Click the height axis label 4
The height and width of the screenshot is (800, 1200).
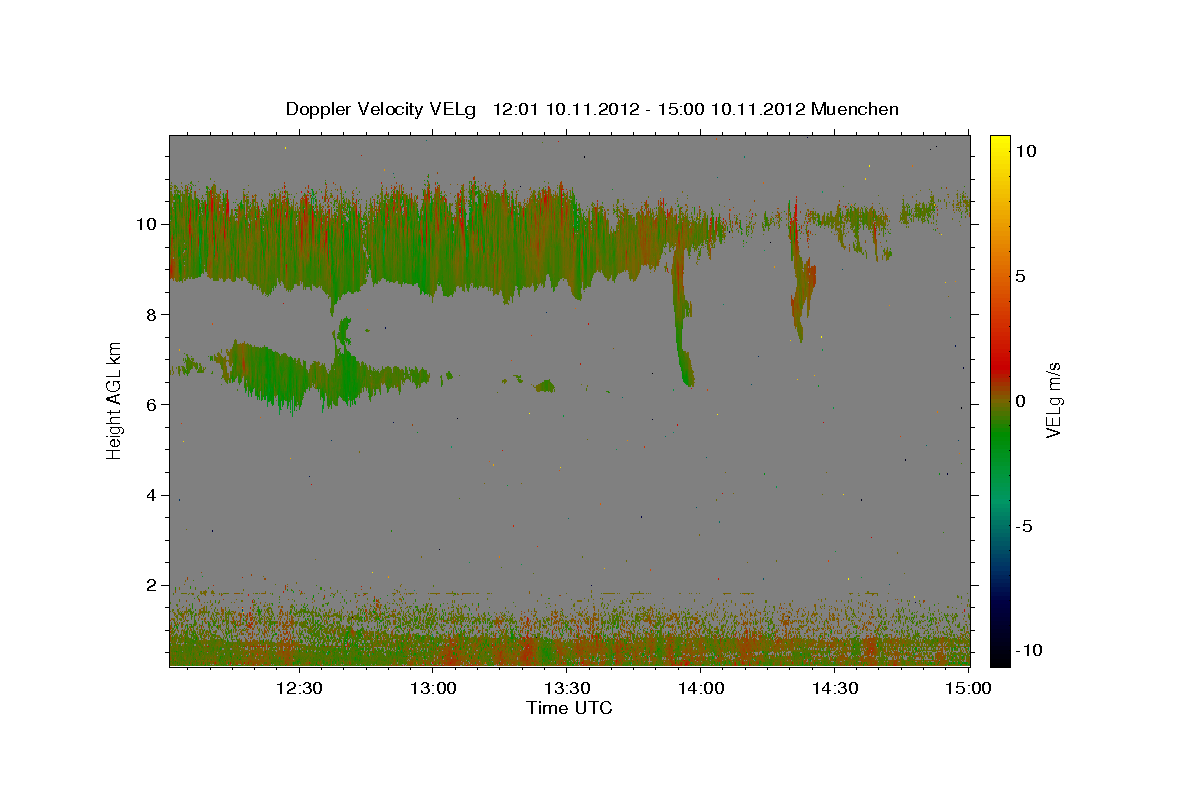click(151, 494)
